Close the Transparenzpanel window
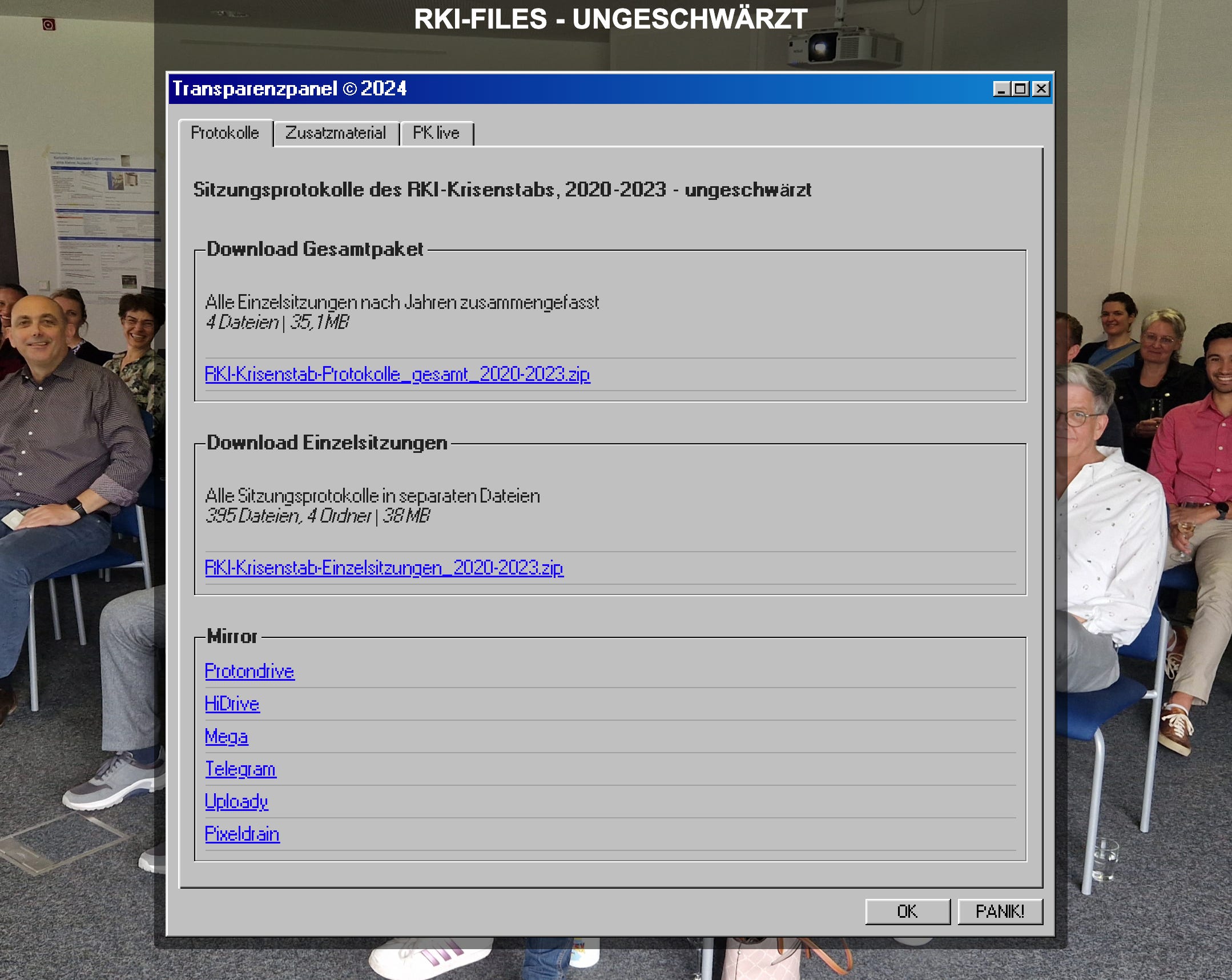 click(x=1041, y=89)
